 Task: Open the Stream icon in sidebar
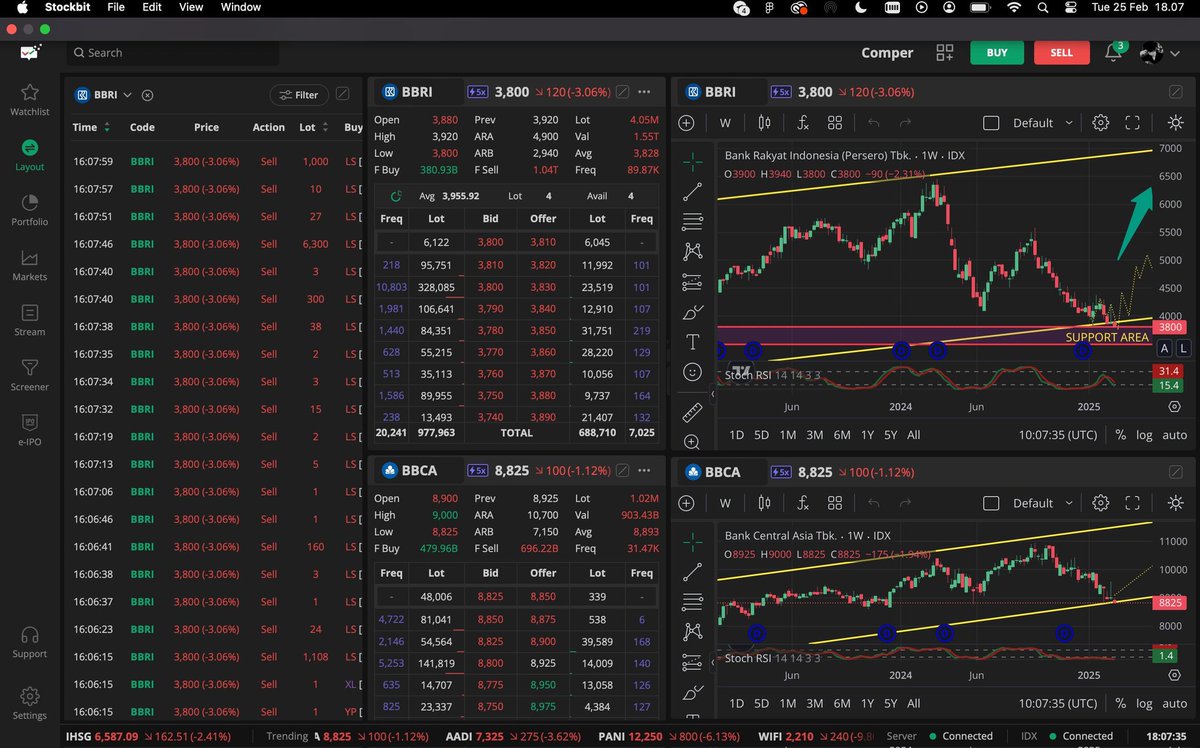[30, 313]
